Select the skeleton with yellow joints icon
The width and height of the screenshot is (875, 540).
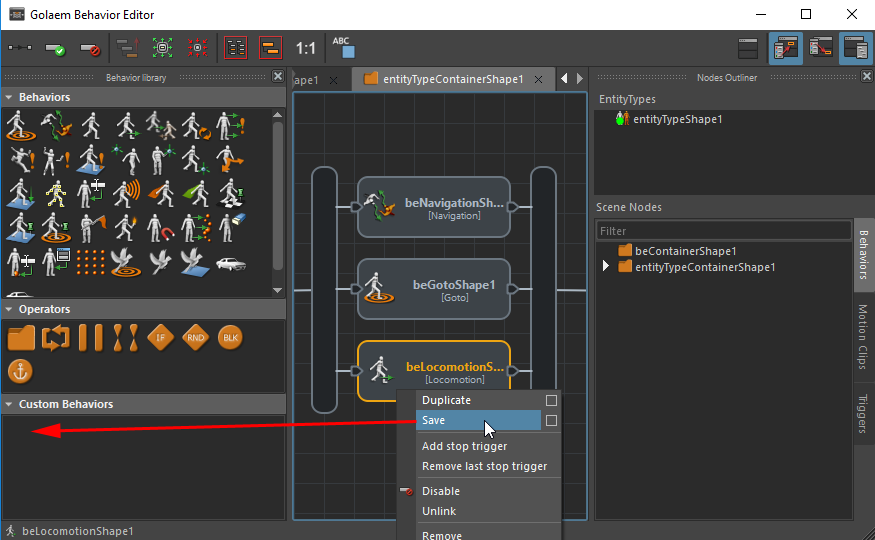point(56,194)
